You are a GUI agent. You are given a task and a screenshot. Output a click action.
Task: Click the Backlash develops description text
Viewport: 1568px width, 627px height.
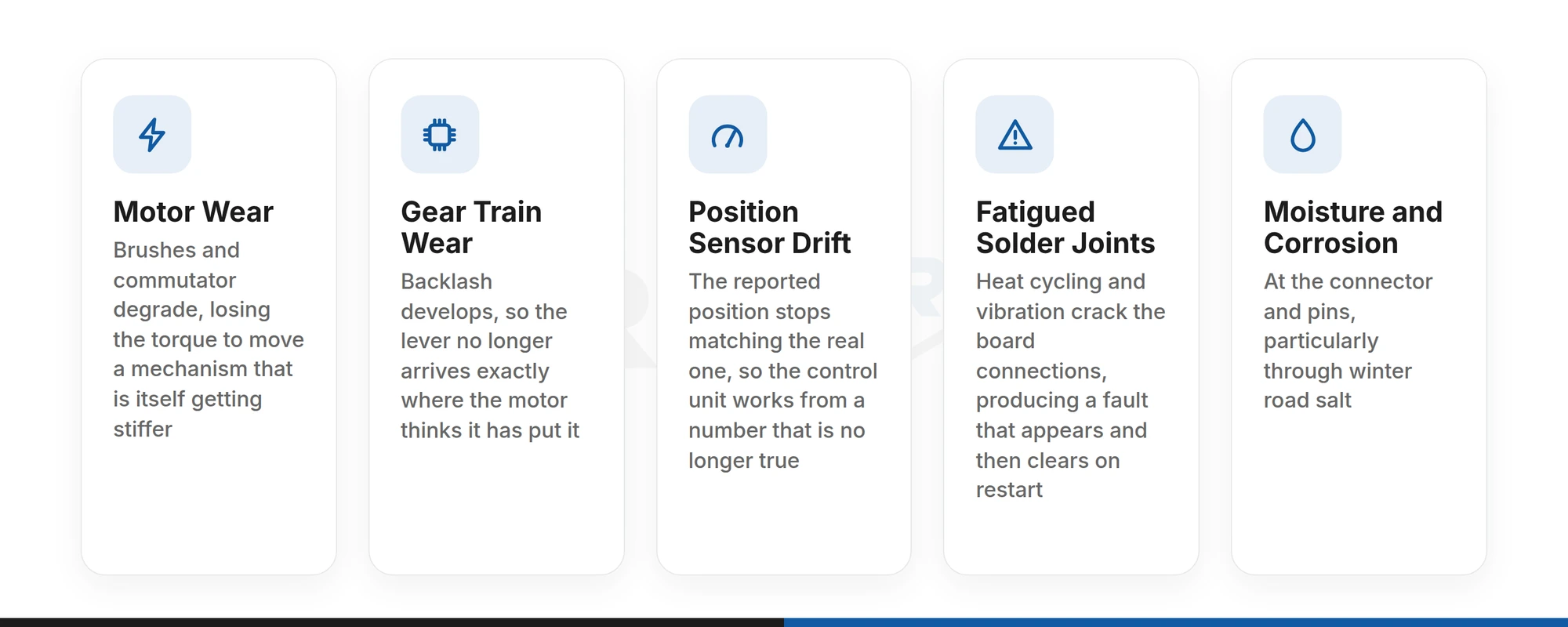[x=490, y=356]
